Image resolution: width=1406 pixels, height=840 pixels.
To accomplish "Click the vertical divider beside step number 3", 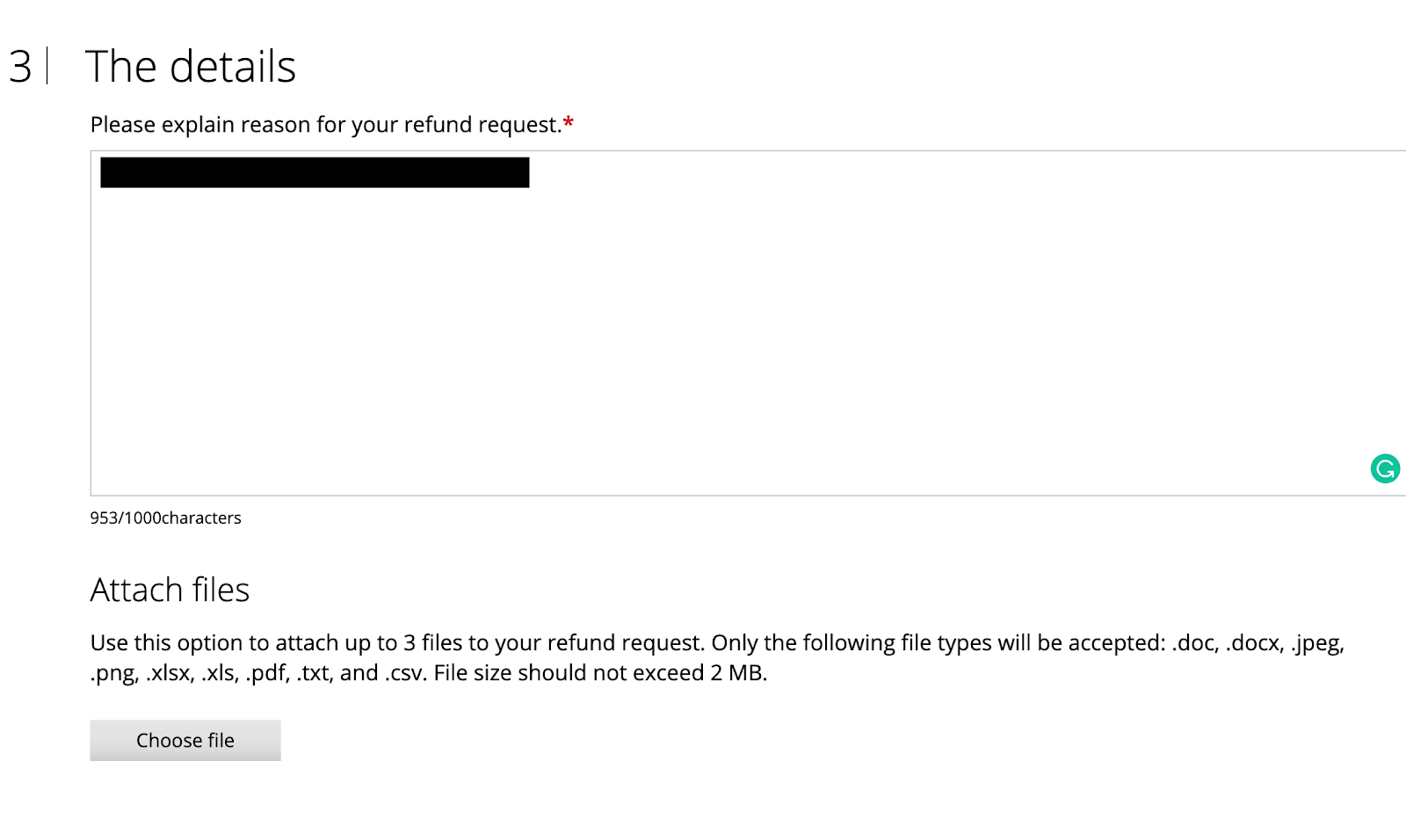I will [x=47, y=67].
